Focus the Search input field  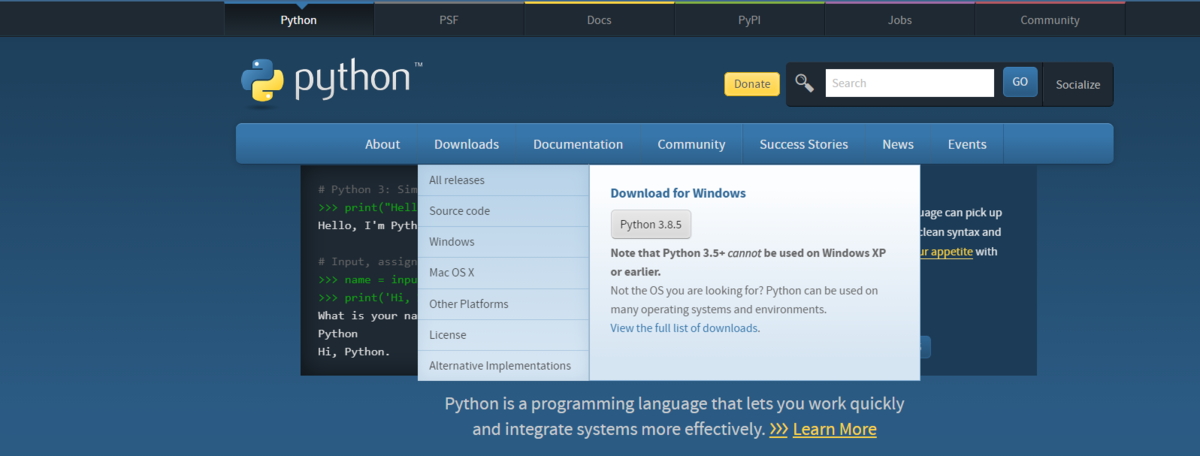tap(909, 83)
